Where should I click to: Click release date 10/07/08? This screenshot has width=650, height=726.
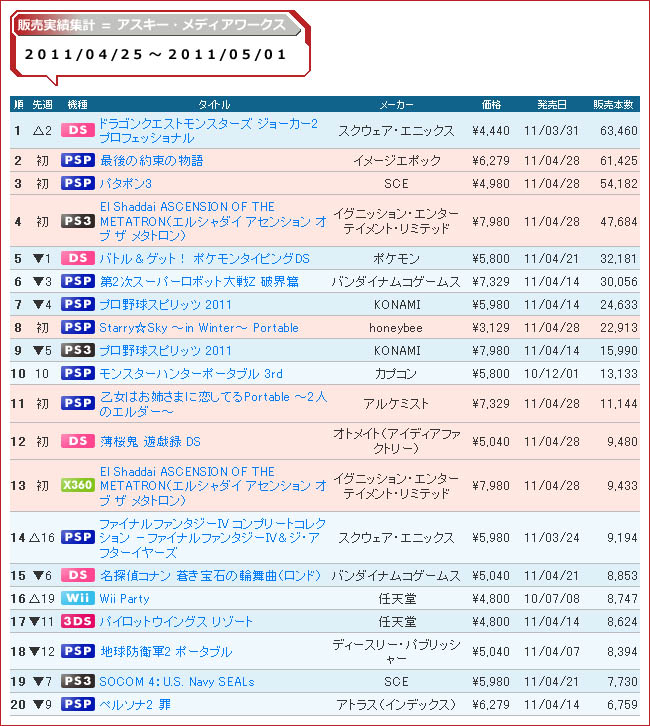pos(551,599)
